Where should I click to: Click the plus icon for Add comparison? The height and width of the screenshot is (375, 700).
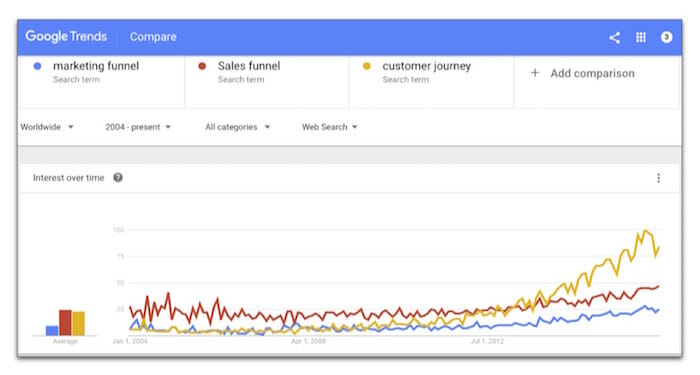tap(535, 73)
